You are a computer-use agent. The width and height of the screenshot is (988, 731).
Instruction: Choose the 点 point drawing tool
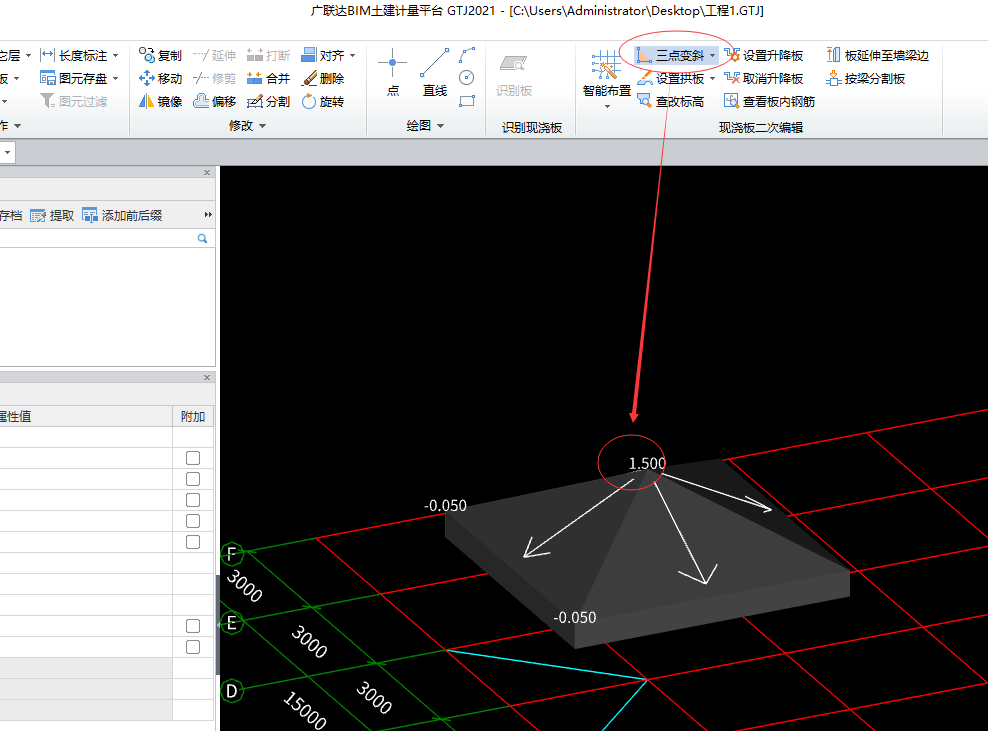click(x=393, y=72)
